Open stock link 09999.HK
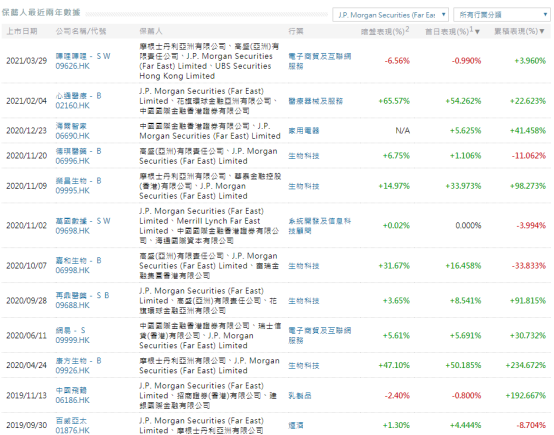Viewport: 554px width, 435px height. [72, 340]
